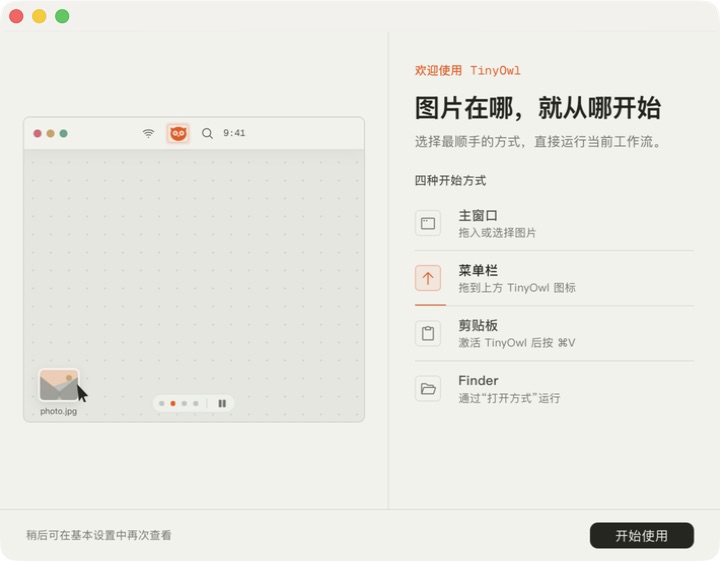Click the search magnifier in preview
Screen dimensions: 720x561
207,134
